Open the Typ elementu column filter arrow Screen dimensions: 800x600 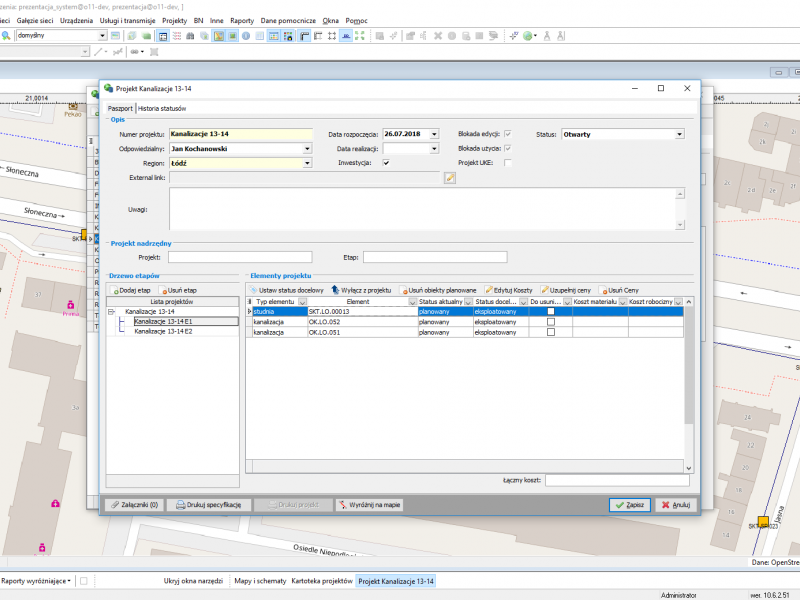tap(302, 302)
